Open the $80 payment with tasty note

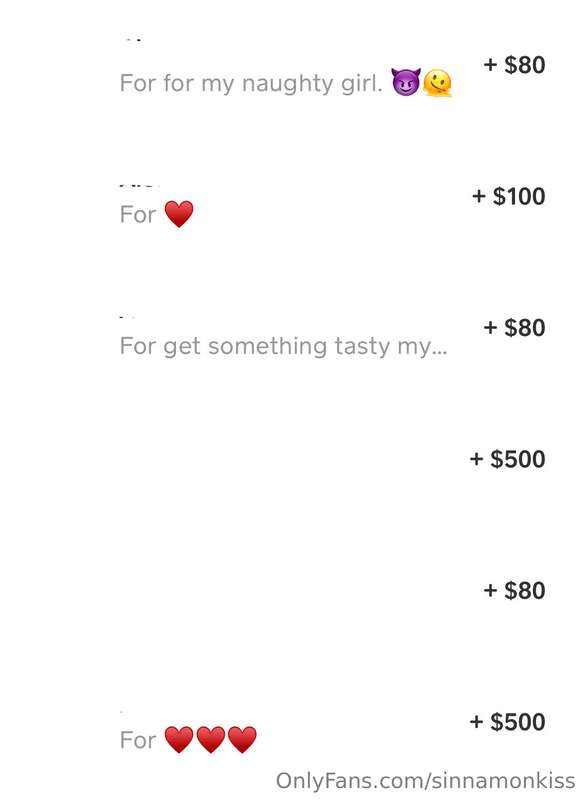514,328
